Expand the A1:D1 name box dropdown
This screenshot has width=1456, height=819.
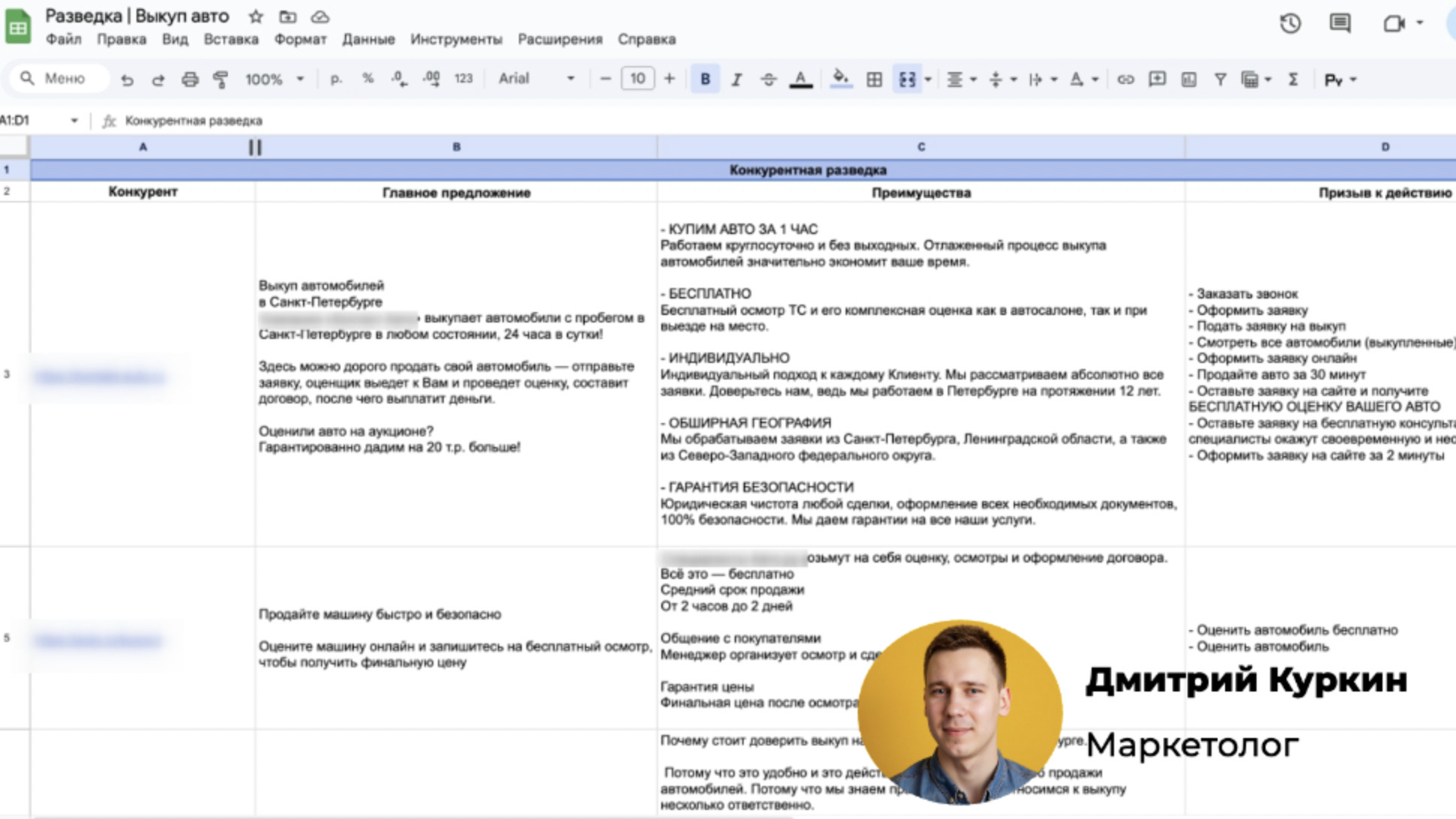point(74,121)
